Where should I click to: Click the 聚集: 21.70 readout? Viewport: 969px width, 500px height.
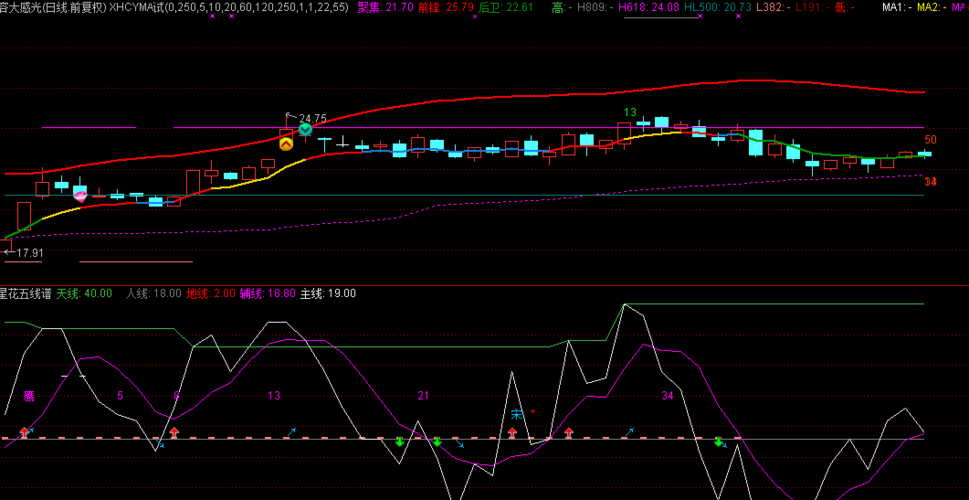point(384,7)
